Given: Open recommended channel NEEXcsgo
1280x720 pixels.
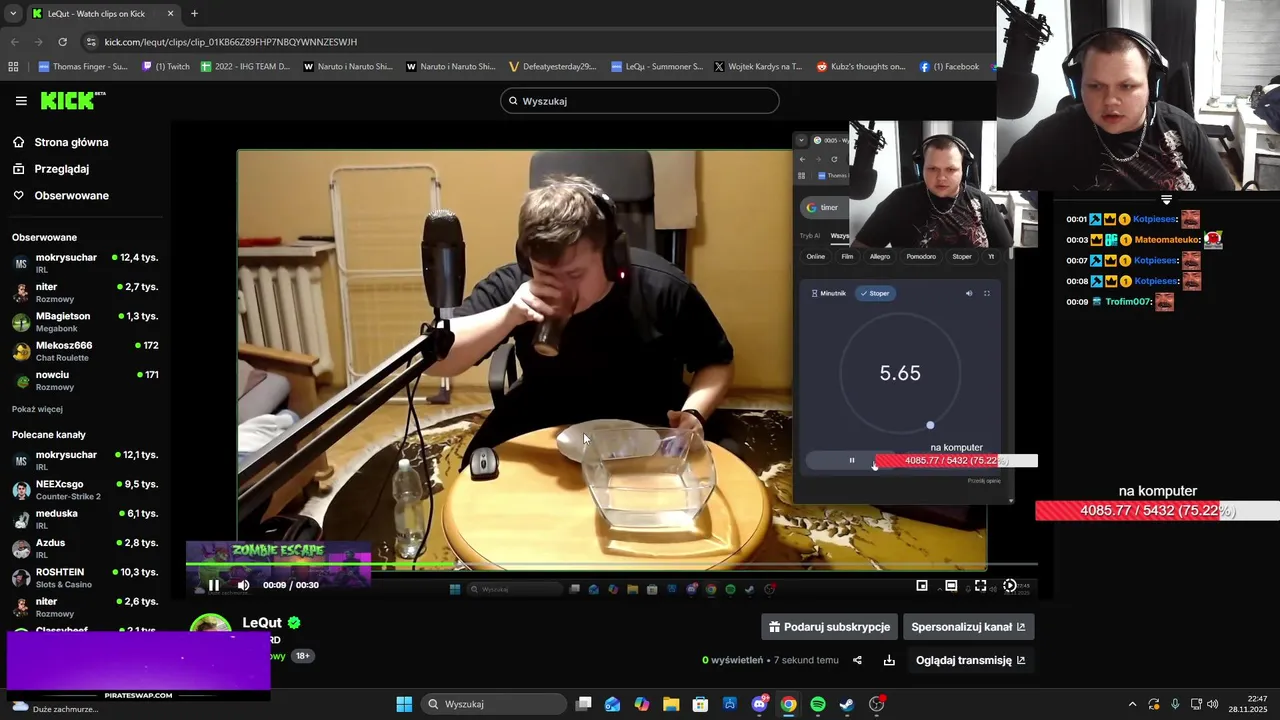Looking at the screenshot, I should [x=85, y=489].
